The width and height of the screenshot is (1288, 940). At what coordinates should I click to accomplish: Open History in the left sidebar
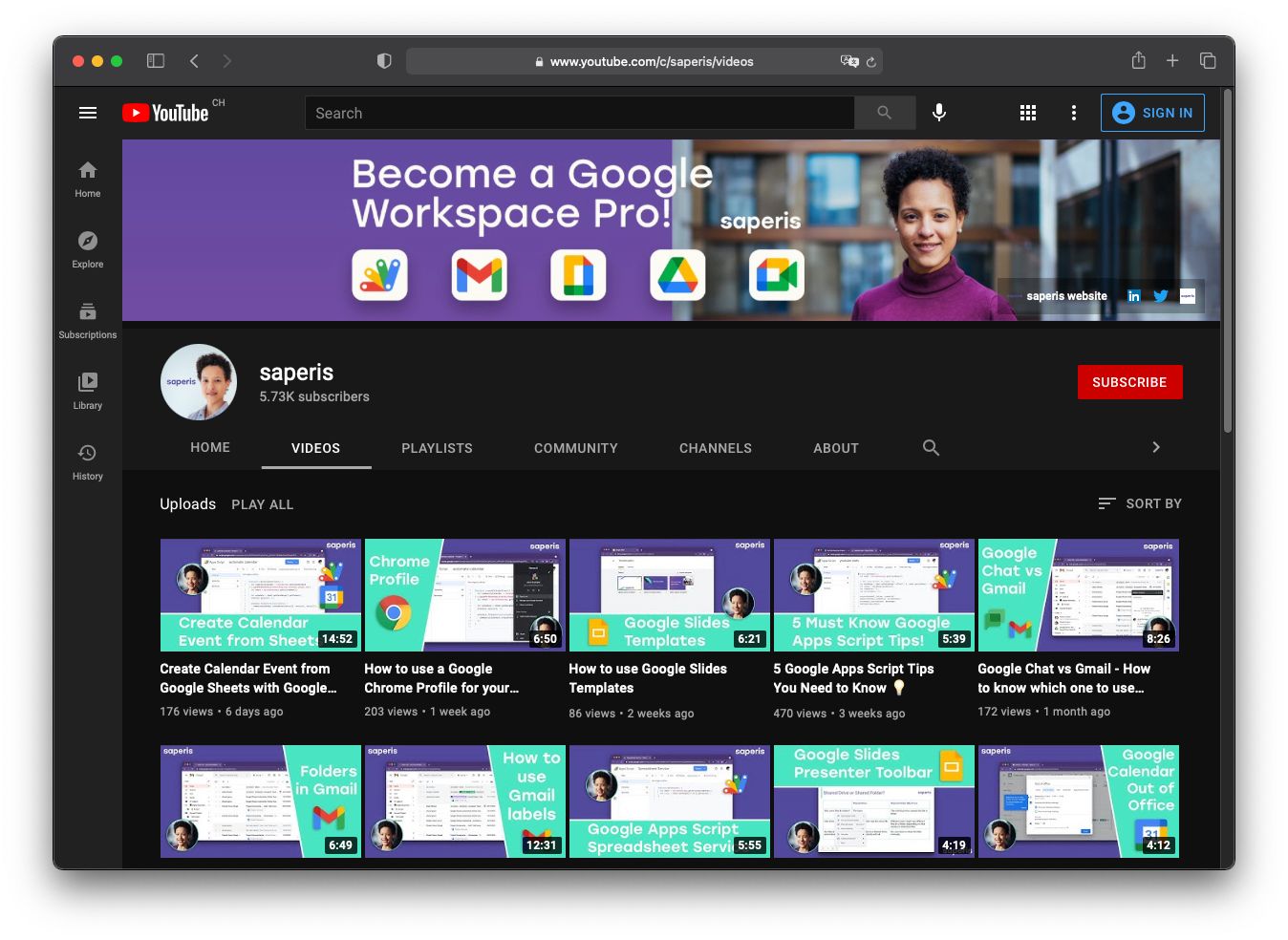[88, 462]
